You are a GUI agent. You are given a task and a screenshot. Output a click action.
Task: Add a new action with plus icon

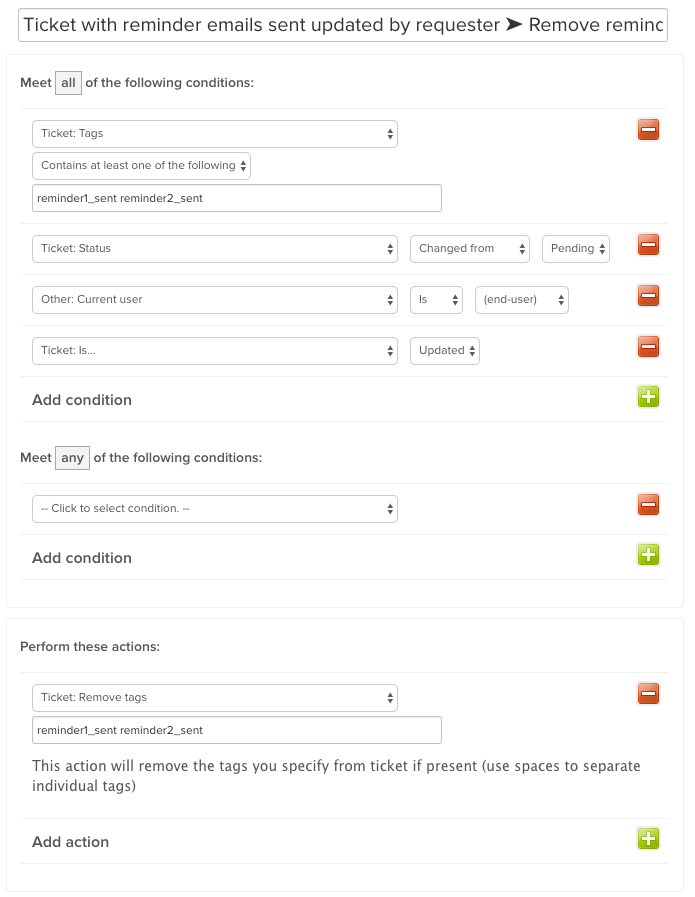648,839
